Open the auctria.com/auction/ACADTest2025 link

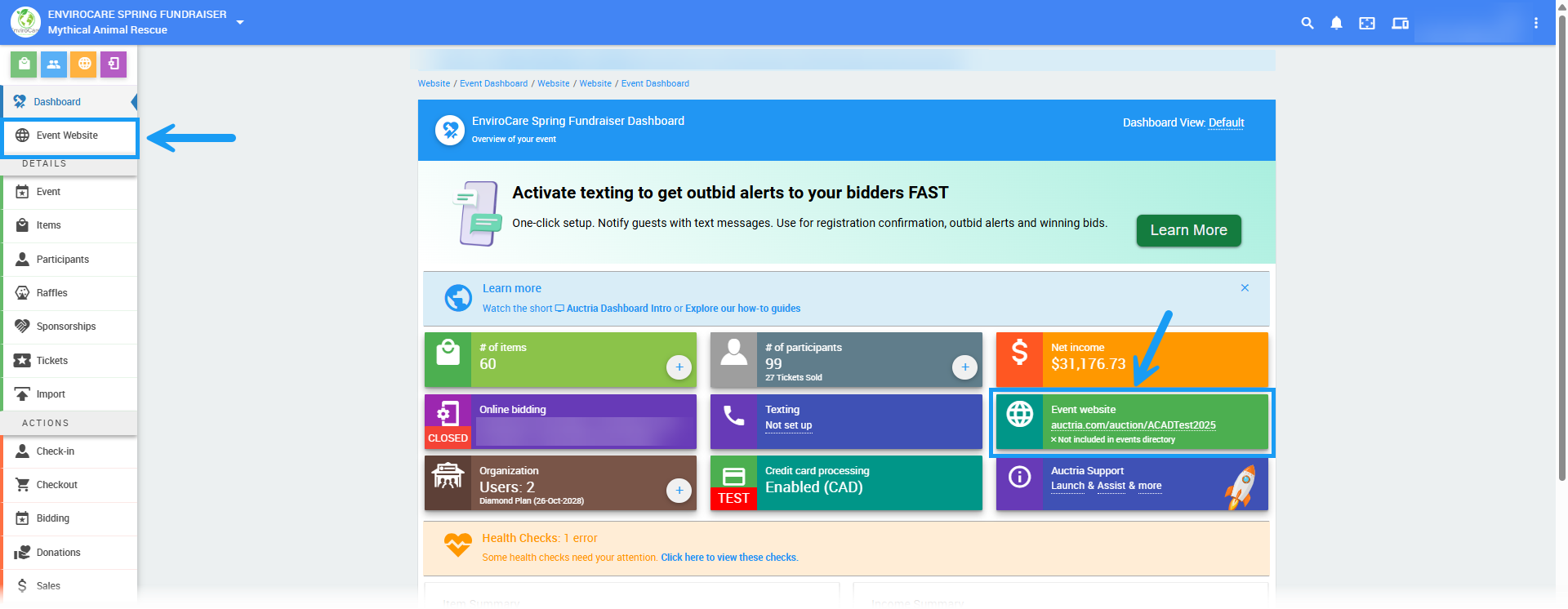1133,425
